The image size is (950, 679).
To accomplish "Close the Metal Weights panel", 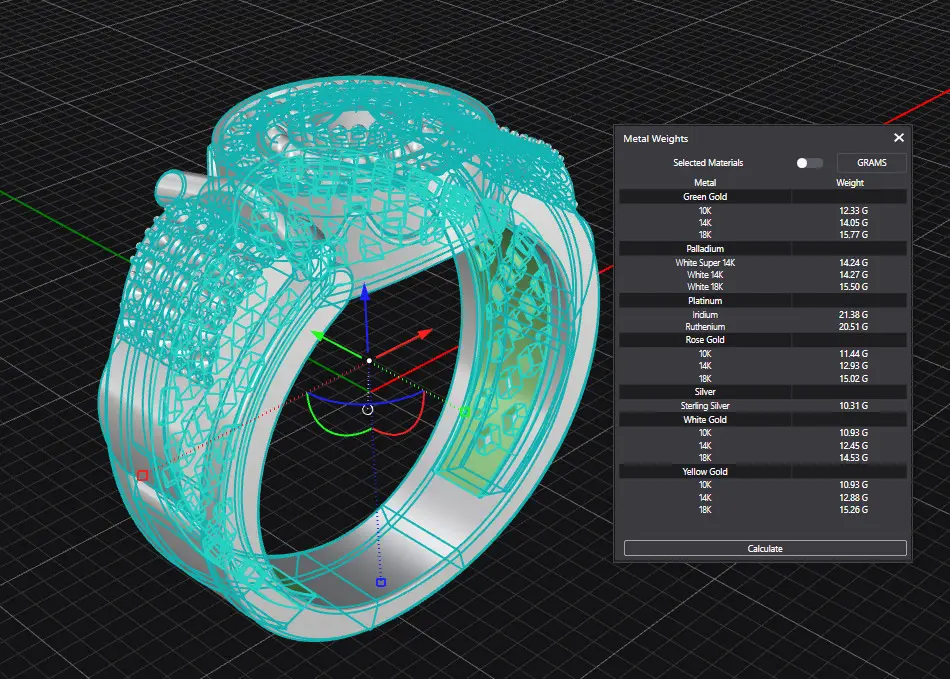I will tap(899, 138).
